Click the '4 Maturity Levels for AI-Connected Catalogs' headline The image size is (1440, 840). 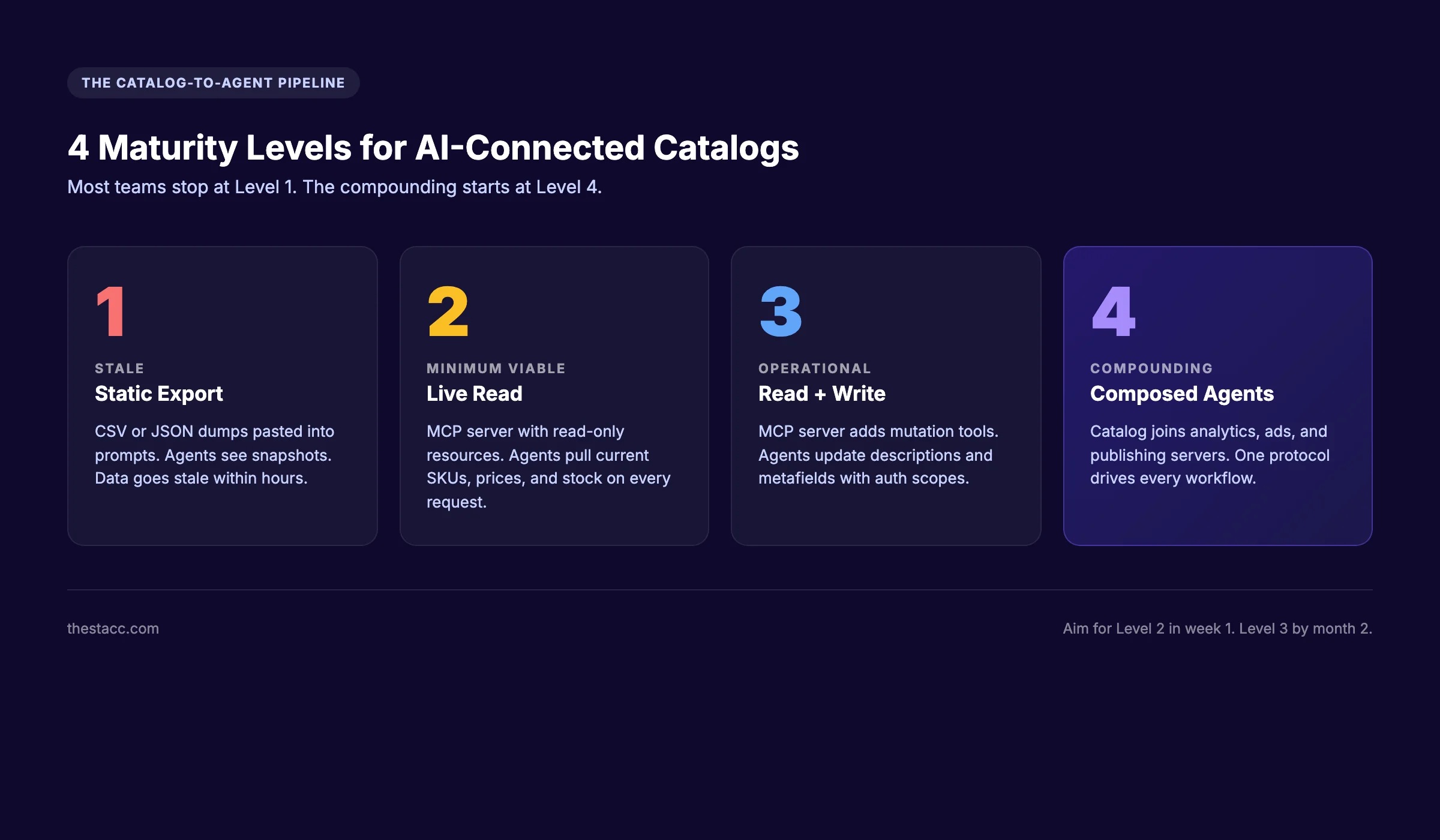pos(433,148)
